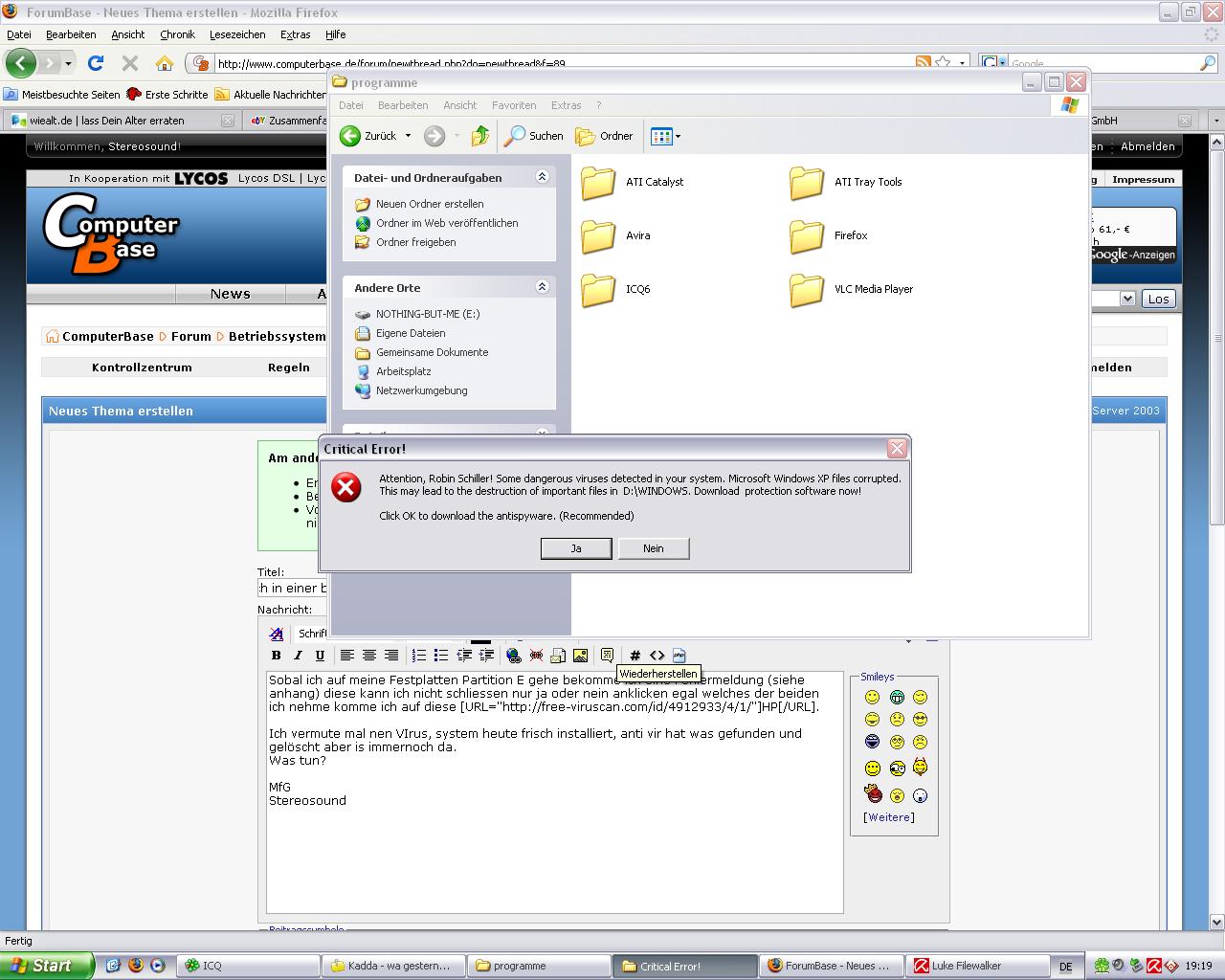1225x980 pixels.
Task: Open Favoriten menu in programme window
Action: 514,105
